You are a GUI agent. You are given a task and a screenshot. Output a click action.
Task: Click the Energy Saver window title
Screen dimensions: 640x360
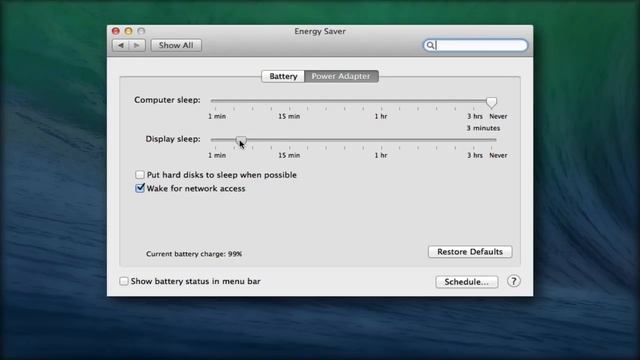pos(320,31)
